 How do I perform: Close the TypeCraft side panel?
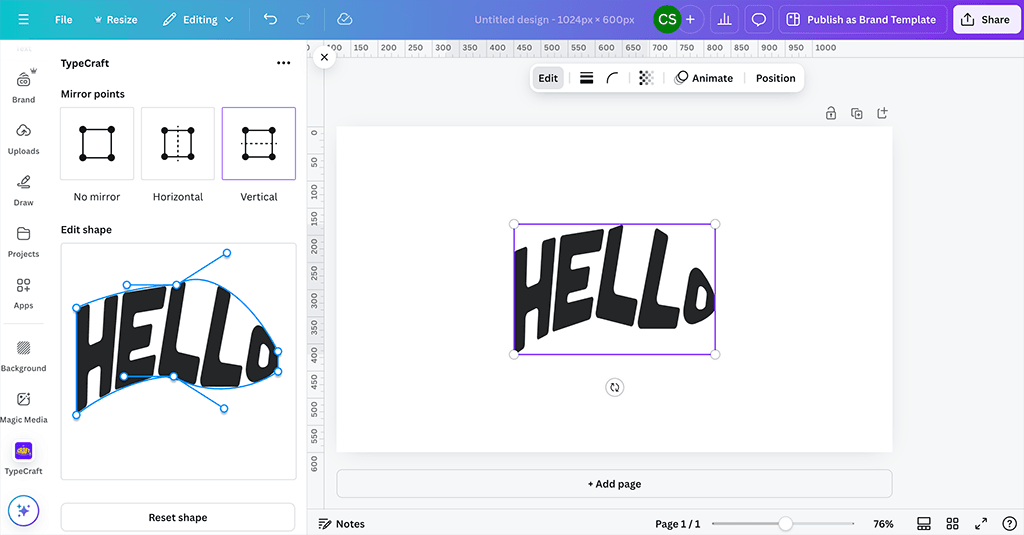pos(325,57)
